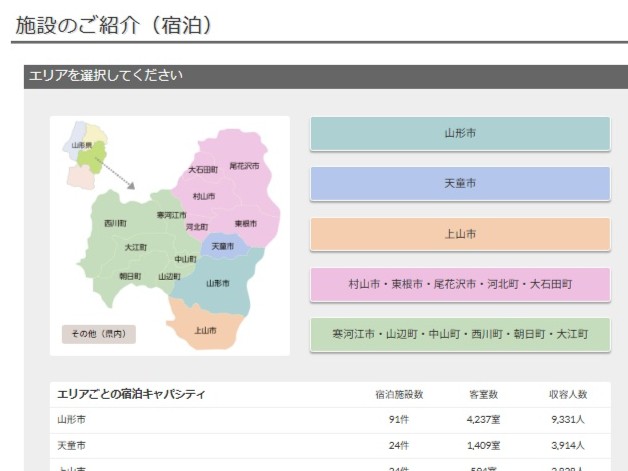Click 東根市 on the map

click(x=246, y=223)
